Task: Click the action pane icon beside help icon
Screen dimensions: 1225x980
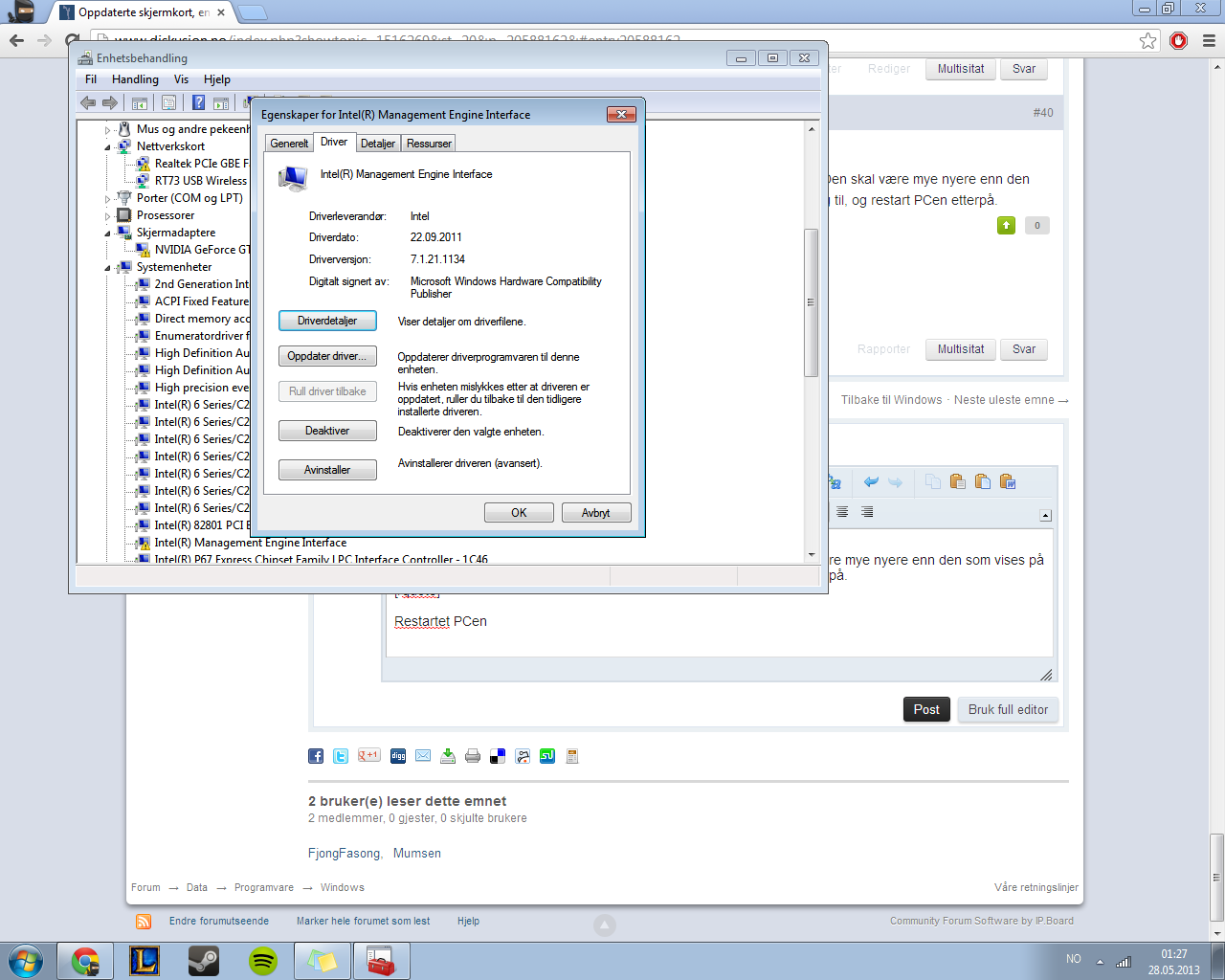Action: pos(221,102)
